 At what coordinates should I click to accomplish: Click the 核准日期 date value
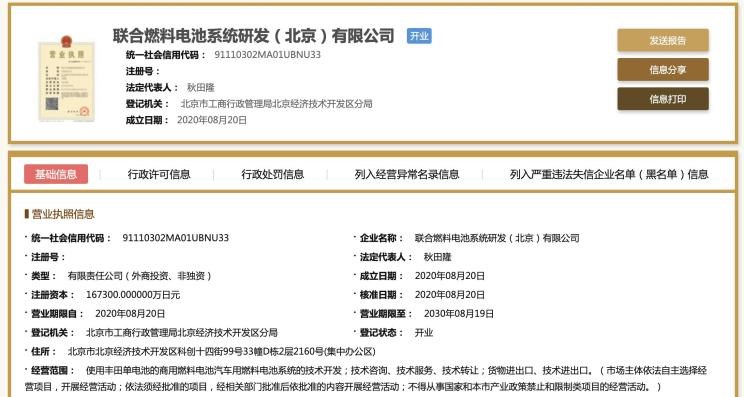[450, 295]
